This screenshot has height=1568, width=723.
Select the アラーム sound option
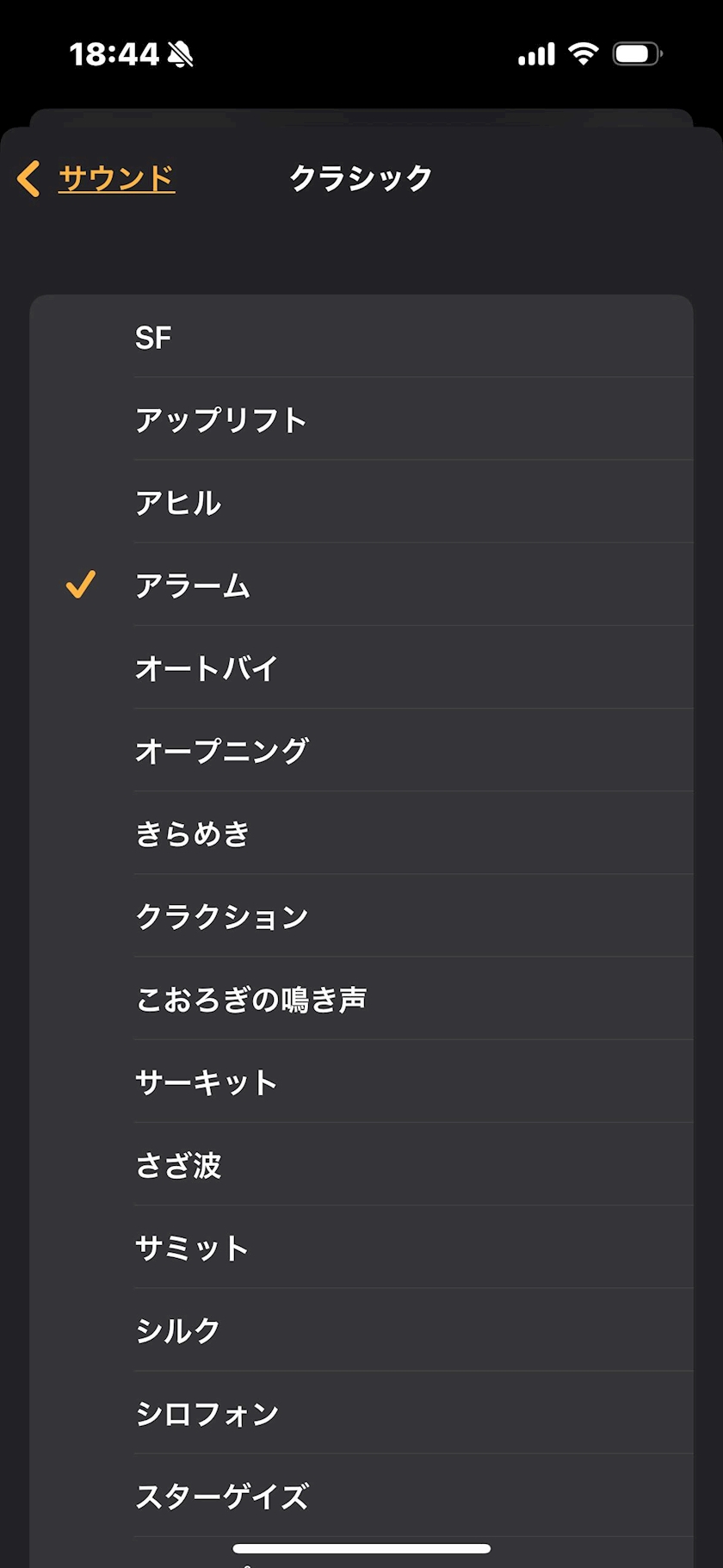(361, 585)
